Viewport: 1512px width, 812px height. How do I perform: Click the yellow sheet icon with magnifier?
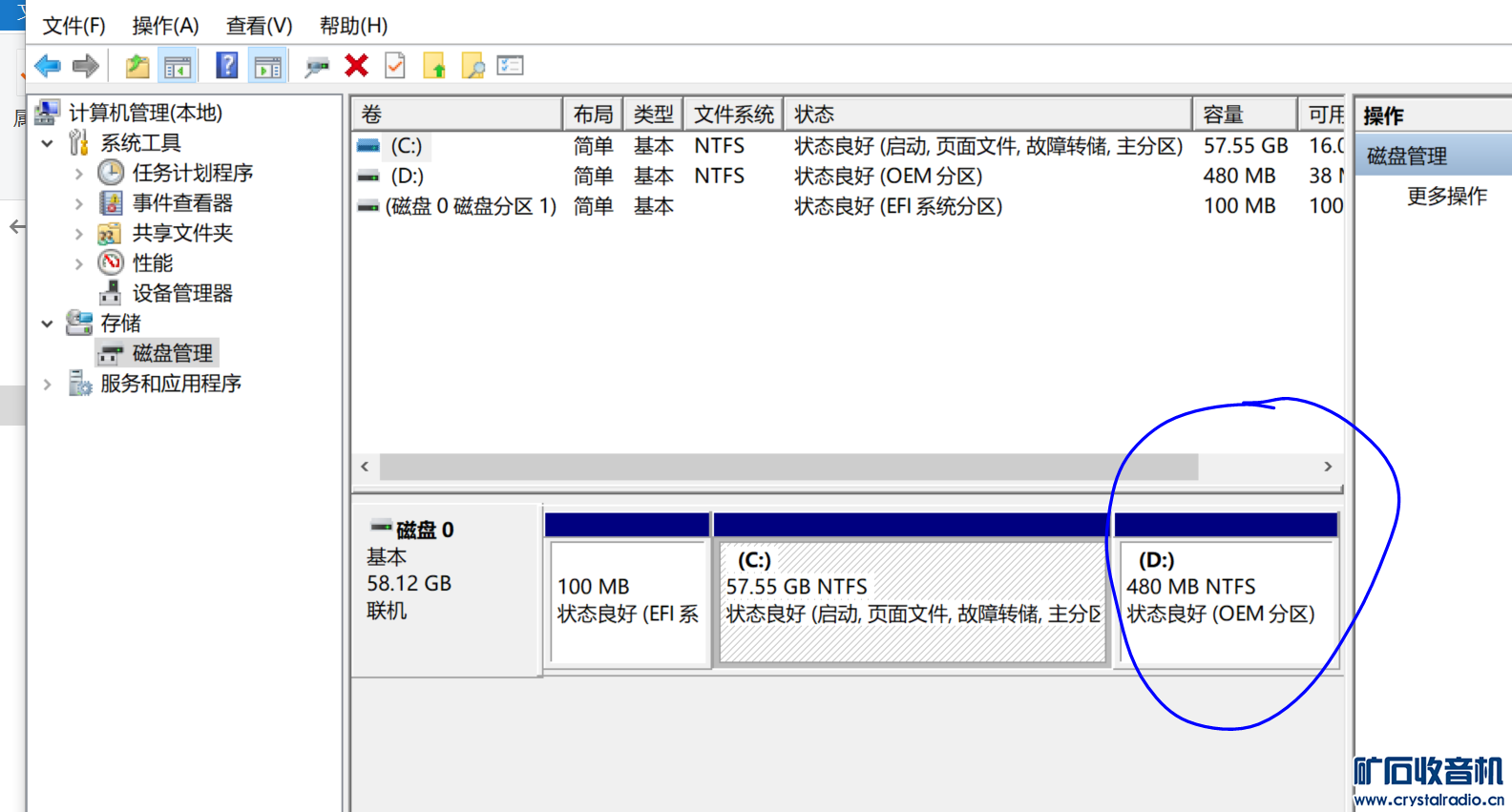(x=472, y=66)
